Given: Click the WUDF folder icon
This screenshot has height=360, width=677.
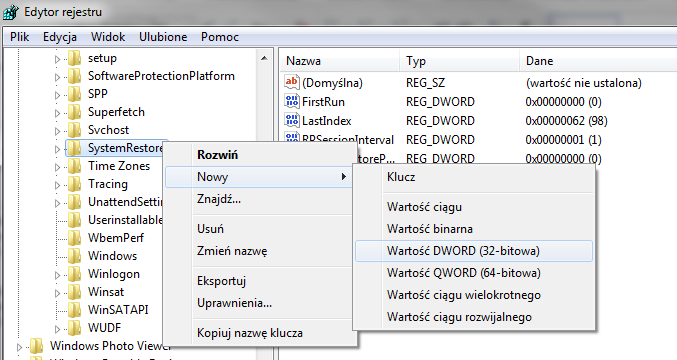Looking at the screenshot, I should (75, 328).
